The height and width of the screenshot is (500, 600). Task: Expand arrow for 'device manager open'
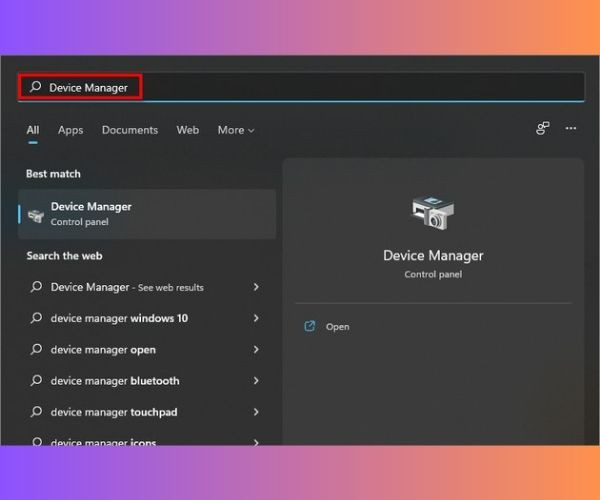point(256,349)
